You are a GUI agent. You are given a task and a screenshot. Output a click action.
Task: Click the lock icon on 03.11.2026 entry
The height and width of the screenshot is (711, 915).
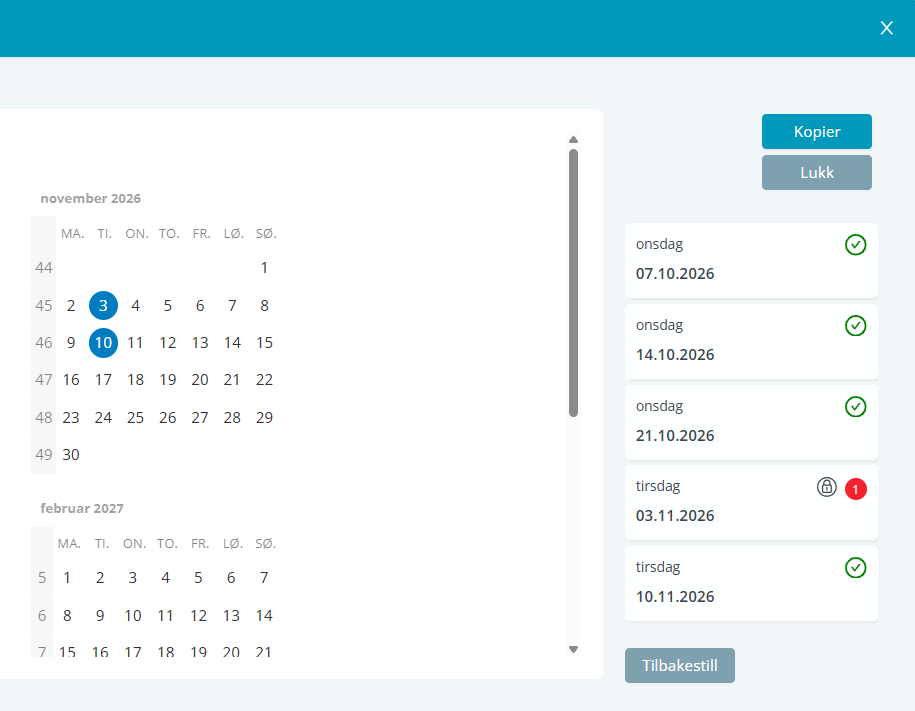pos(826,487)
